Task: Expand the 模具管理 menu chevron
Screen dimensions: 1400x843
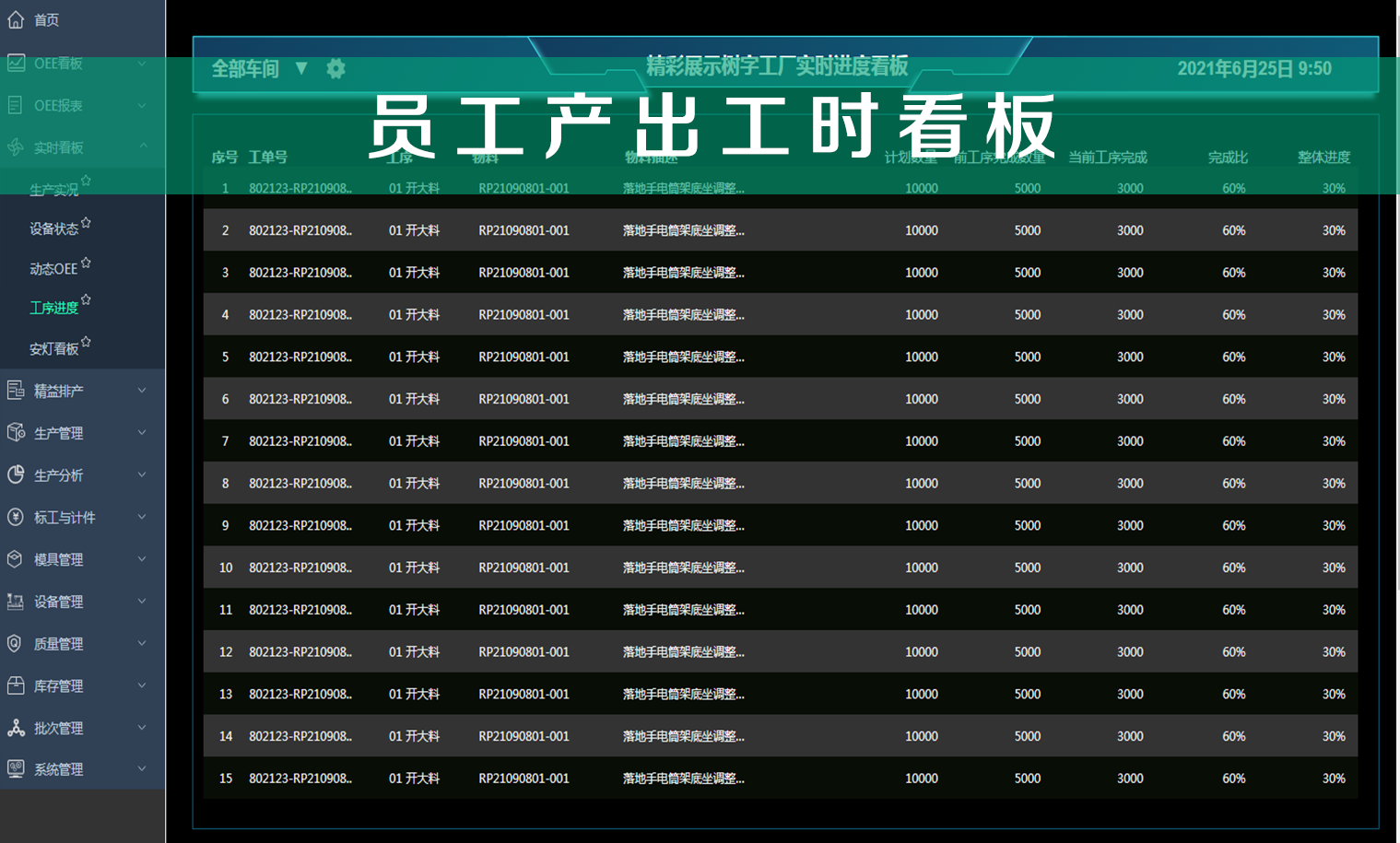Action: tap(142, 559)
